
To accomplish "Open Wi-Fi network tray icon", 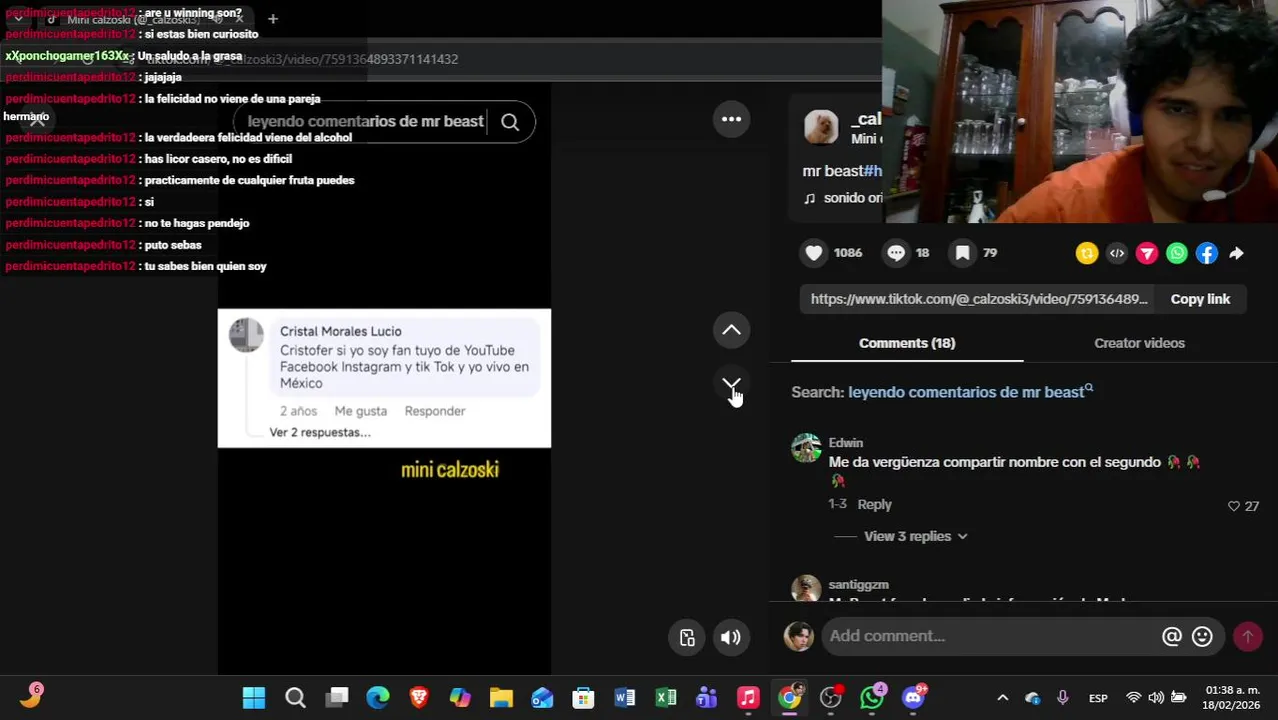I will pyautogui.click(x=1134, y=698).
